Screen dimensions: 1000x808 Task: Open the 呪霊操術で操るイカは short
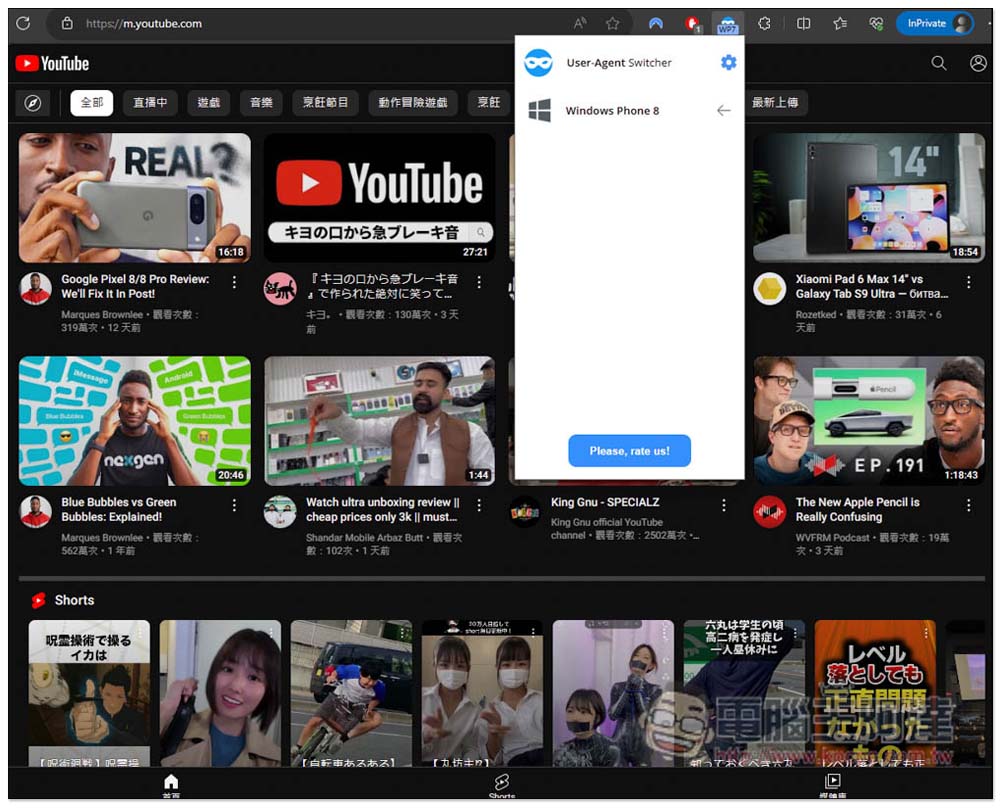tap(89, 693)
